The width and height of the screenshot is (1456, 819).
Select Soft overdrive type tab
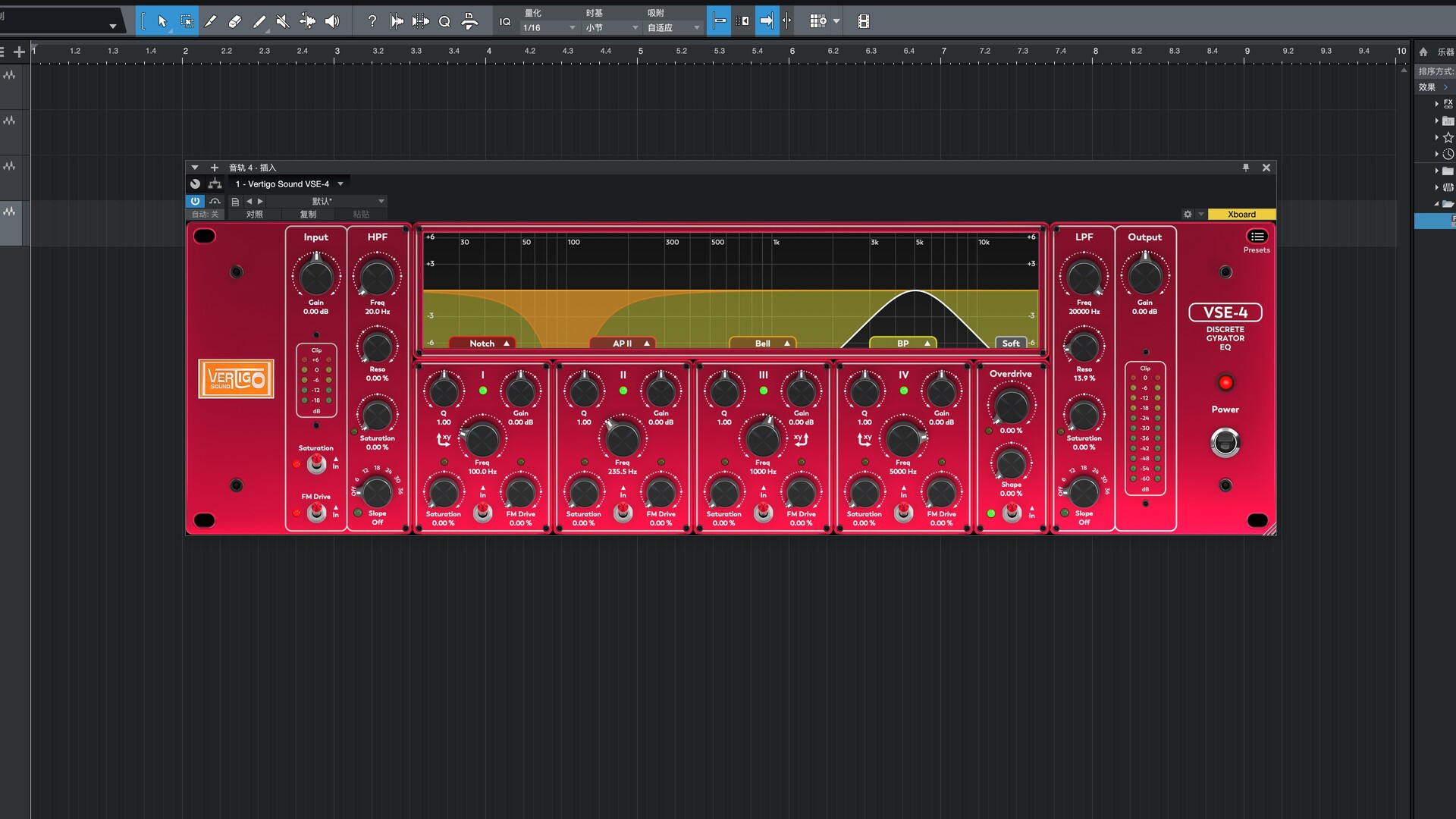(1011, 344)
